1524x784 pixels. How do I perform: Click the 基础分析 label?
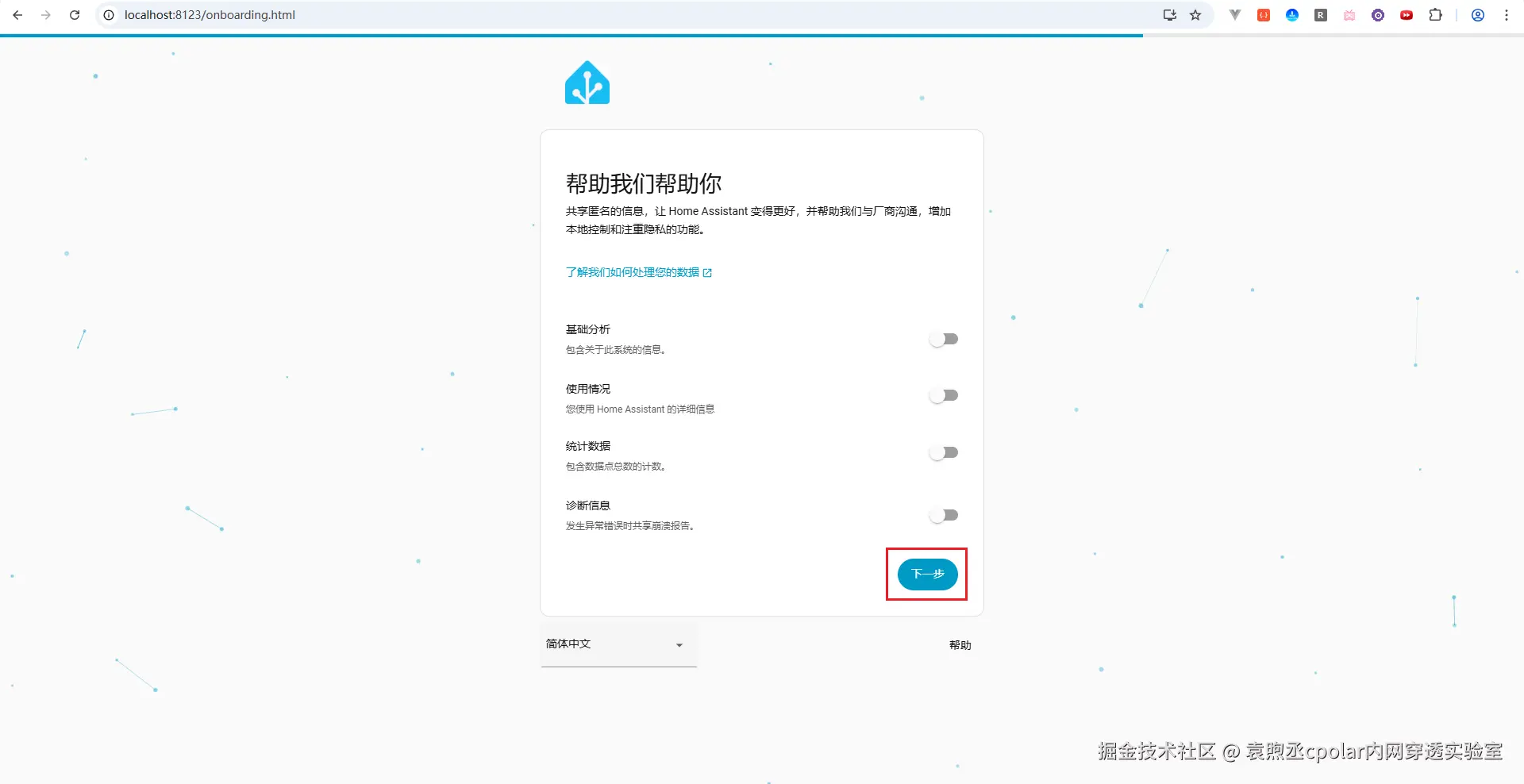tap(588, 329)
